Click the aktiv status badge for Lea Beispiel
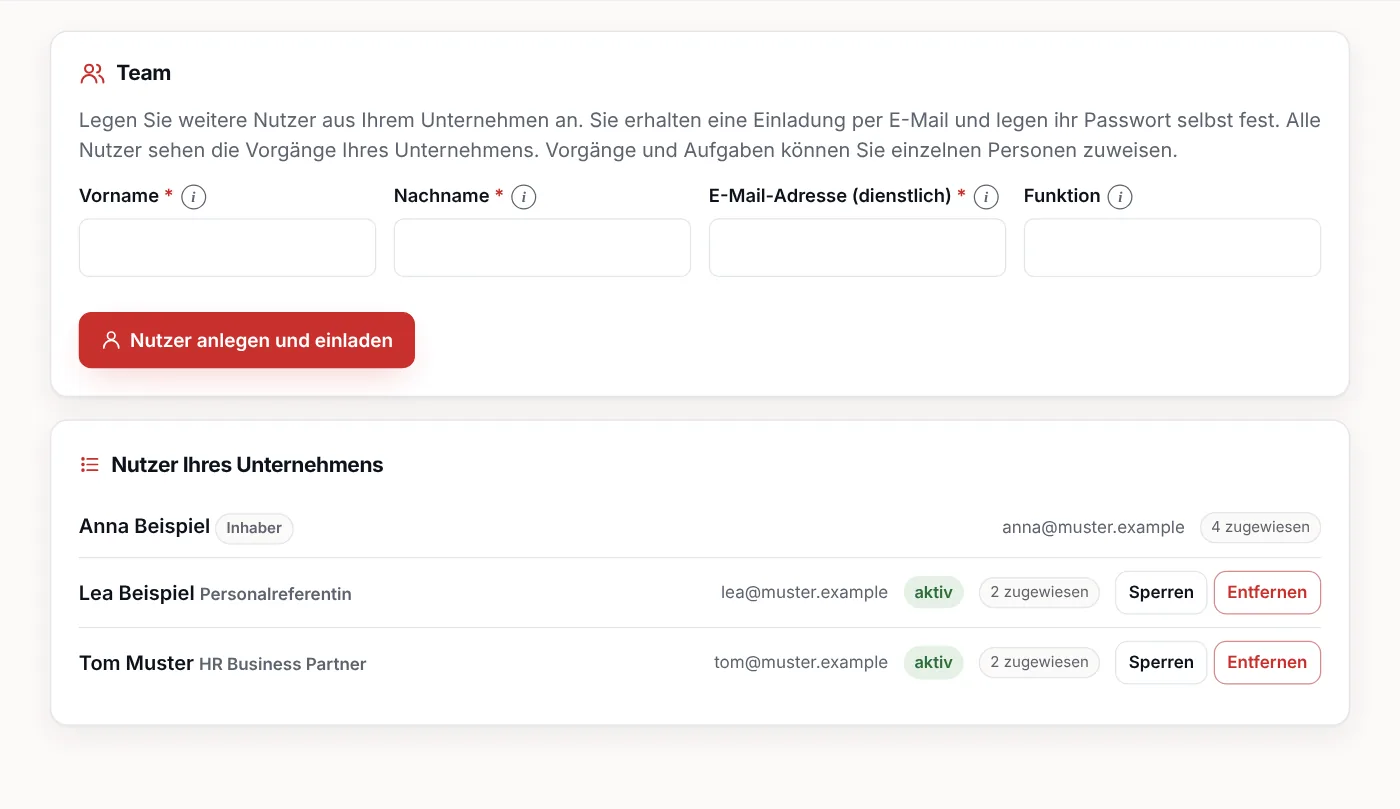Viewport: 1400px width, 809px height. [933, 592]
